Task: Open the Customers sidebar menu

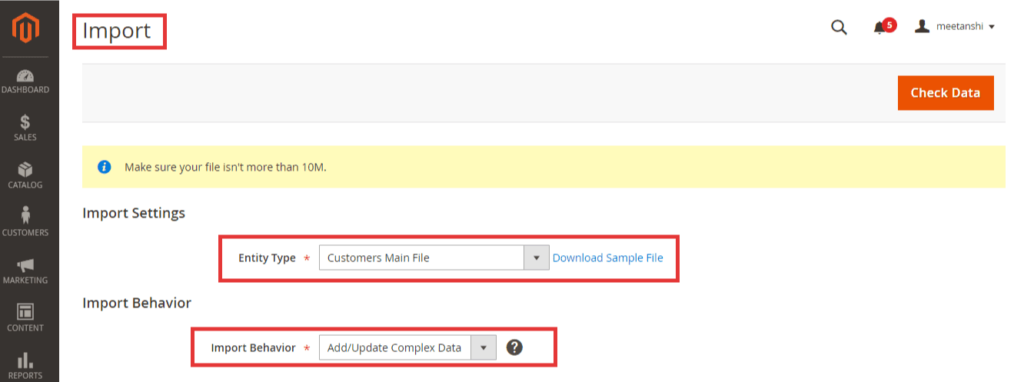Action: click(25, 222)
